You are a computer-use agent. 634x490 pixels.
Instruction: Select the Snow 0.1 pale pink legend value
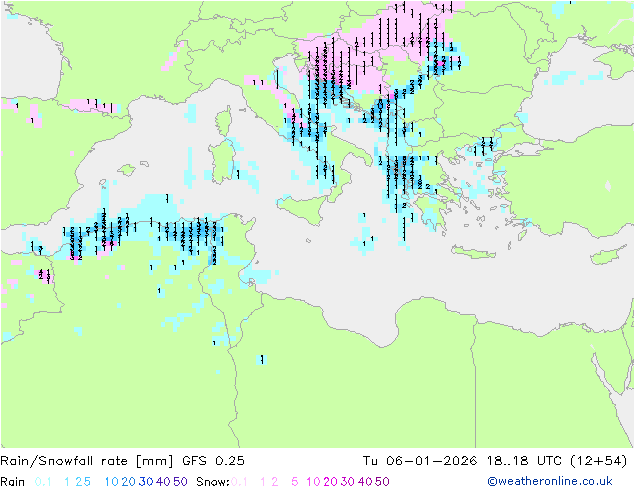(x=239, y=482)
